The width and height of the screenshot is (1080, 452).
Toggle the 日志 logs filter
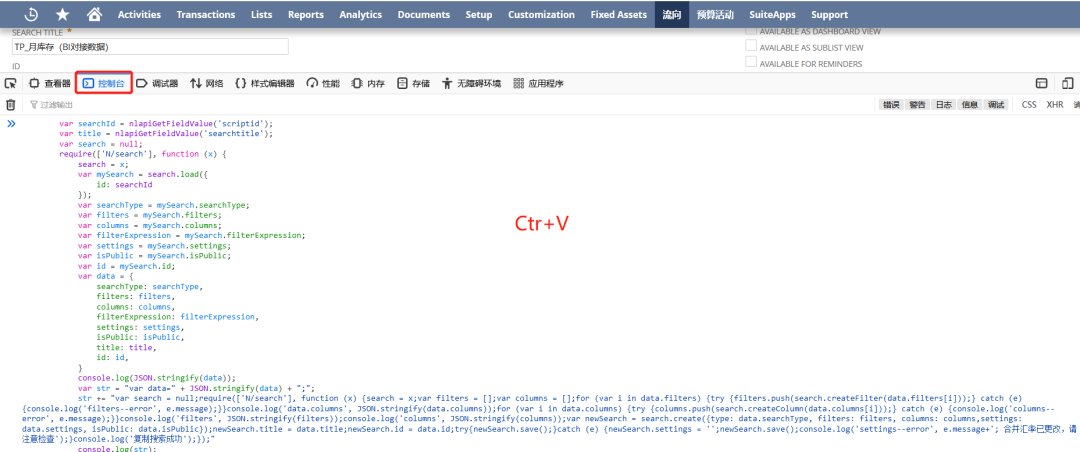[944, 105]
